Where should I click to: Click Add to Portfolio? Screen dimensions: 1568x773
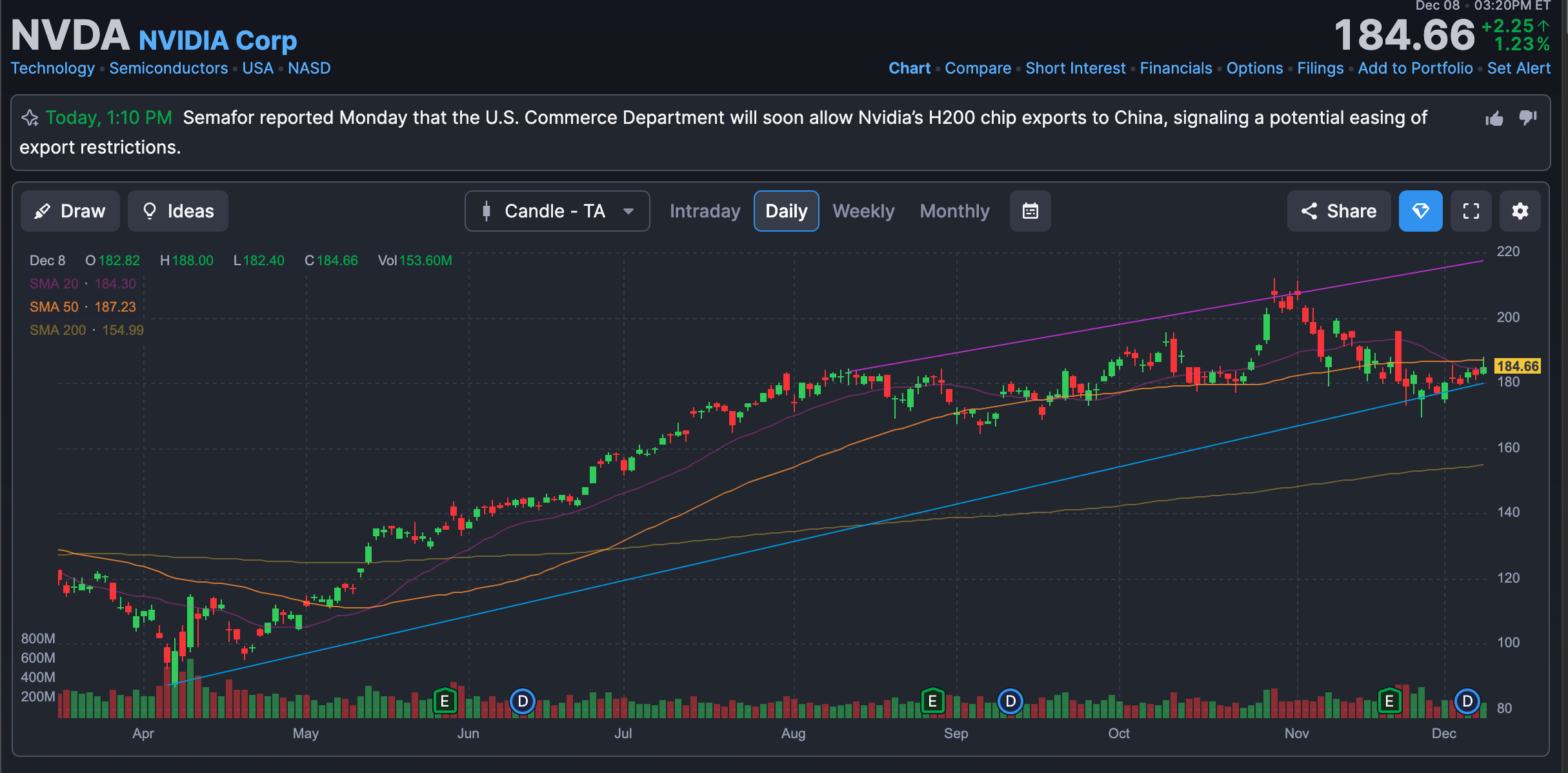(x=1414, y=68)
